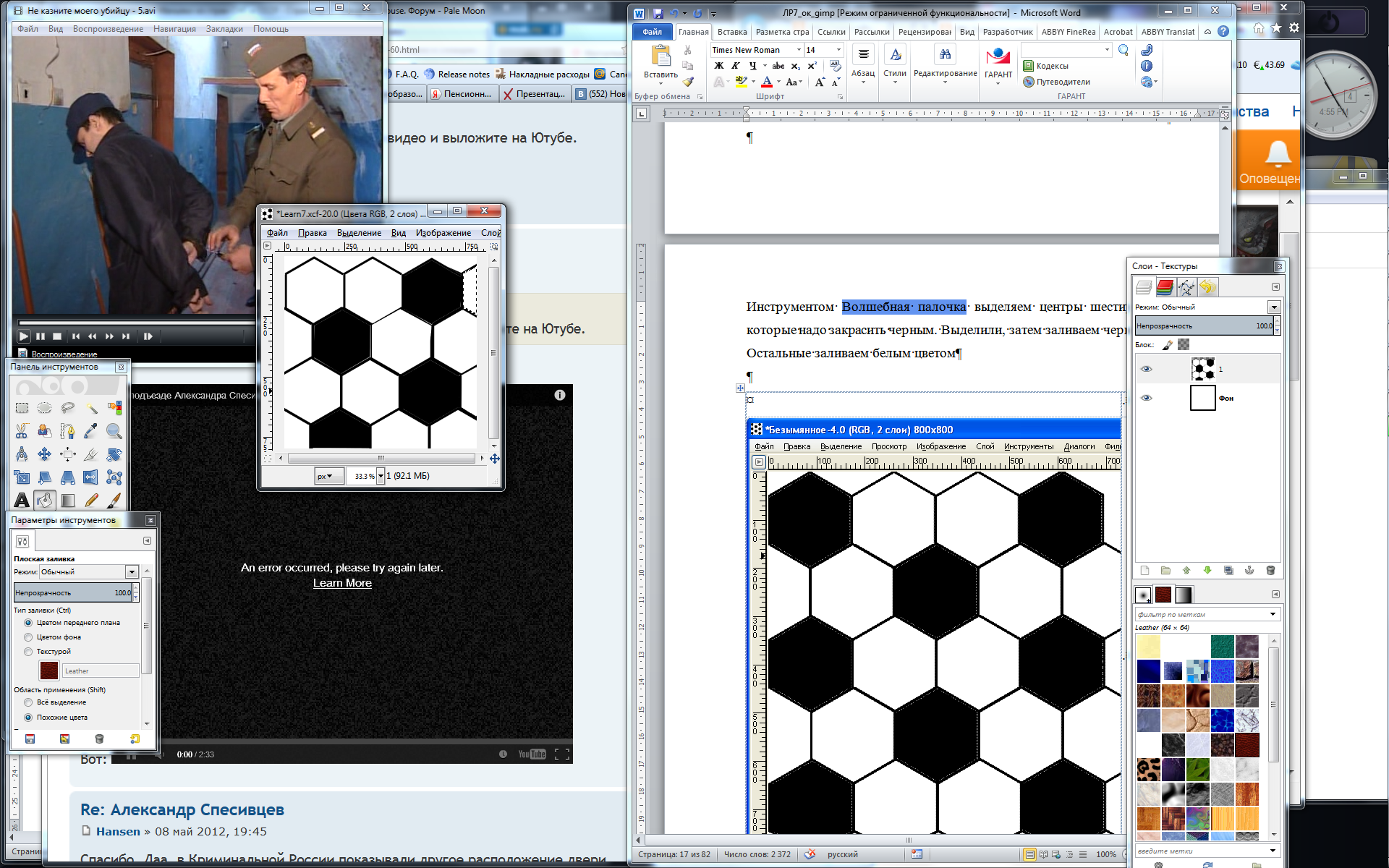Click the lower layer green down arrow
This screenshot has width=1389, height=868.
pyautogui.click(x=1207, y=571)
